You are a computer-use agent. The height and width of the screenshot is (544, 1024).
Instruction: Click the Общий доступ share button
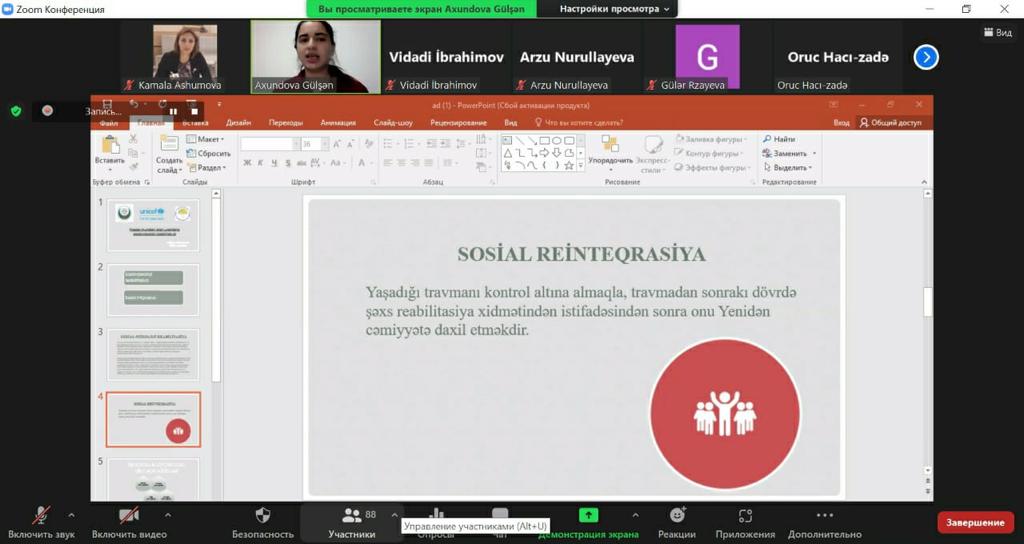pyautogui.click(x=891, y=123)
